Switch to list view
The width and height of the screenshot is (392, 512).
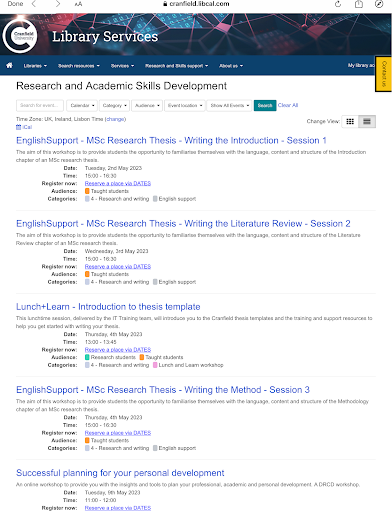coord(367,121)
